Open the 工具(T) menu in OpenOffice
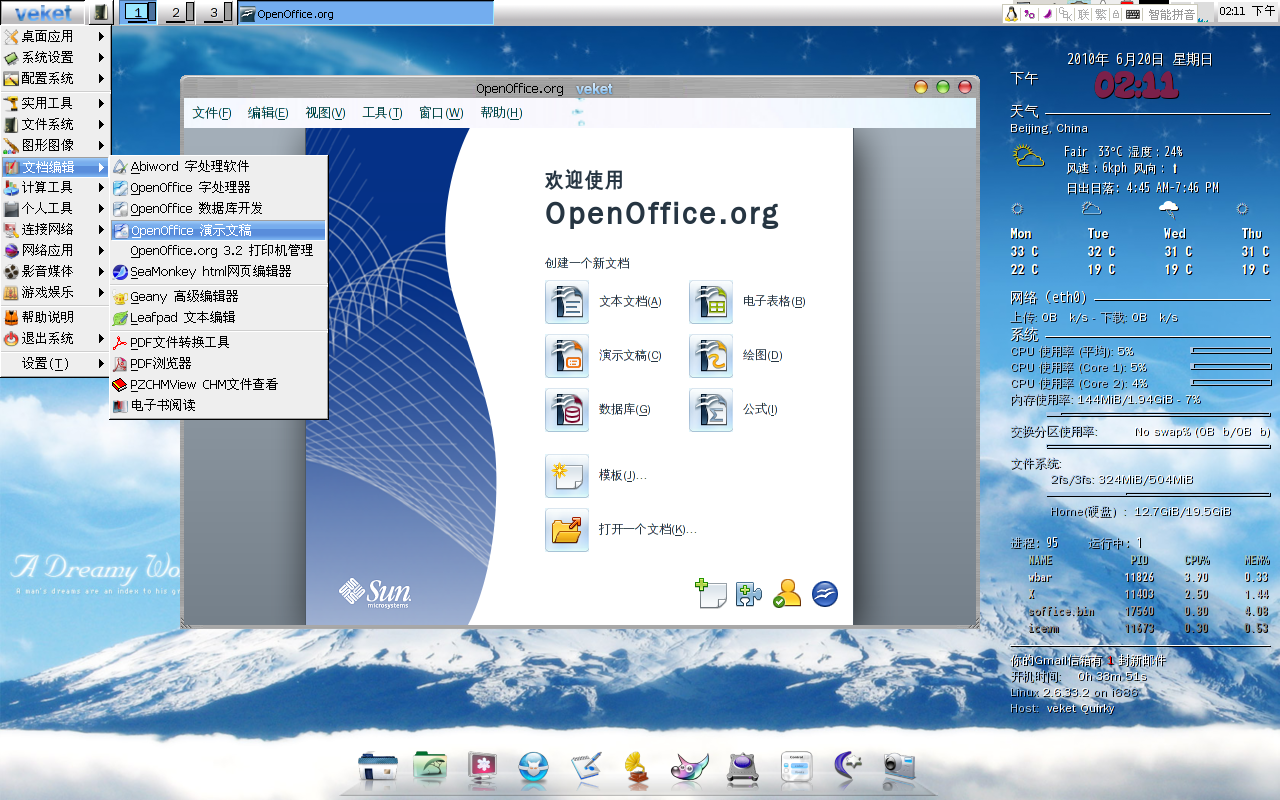1280x800 pixels. [382, 113]
